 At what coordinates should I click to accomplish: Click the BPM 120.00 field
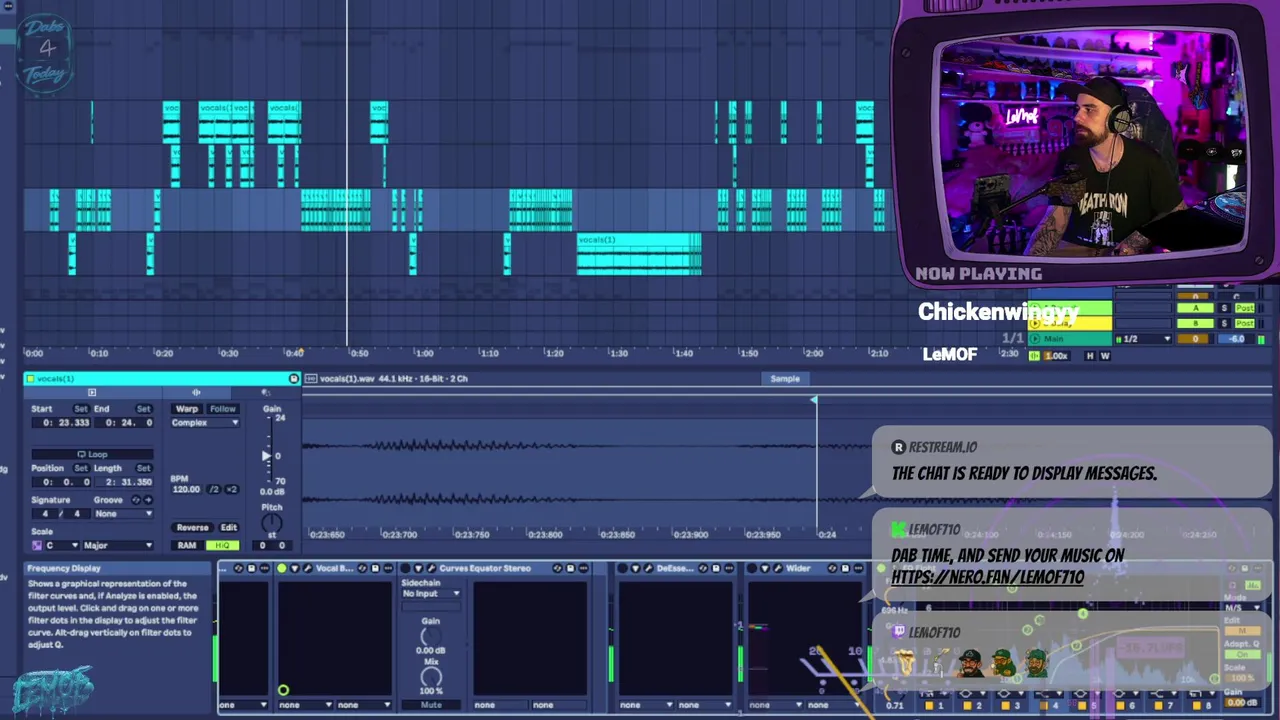[x=186, y=490]
